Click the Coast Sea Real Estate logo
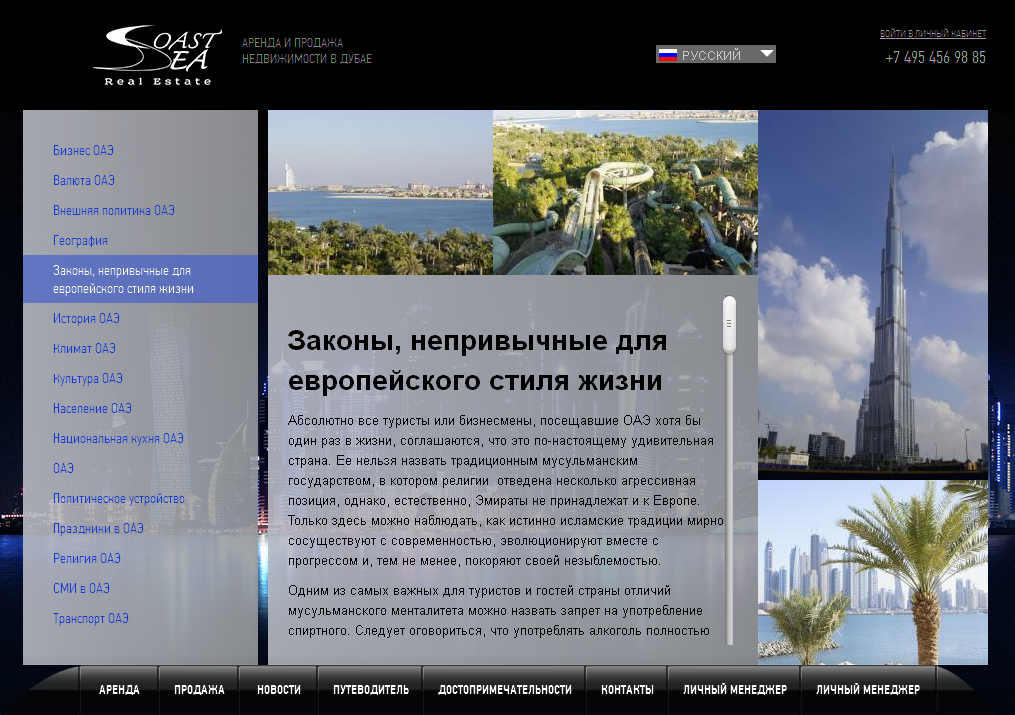 [157, 56]
